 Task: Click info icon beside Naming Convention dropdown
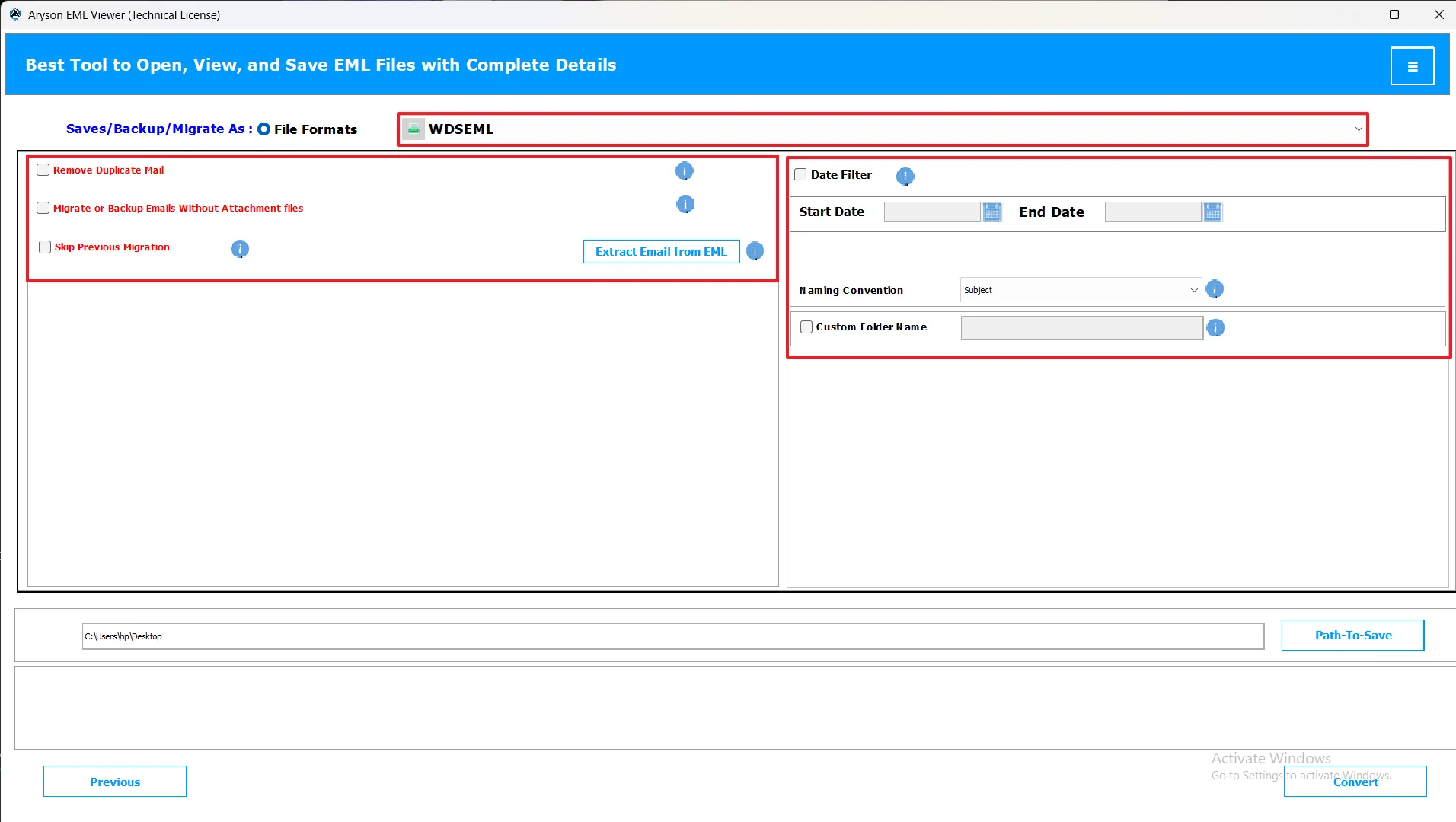click(x=1215, y=289)
